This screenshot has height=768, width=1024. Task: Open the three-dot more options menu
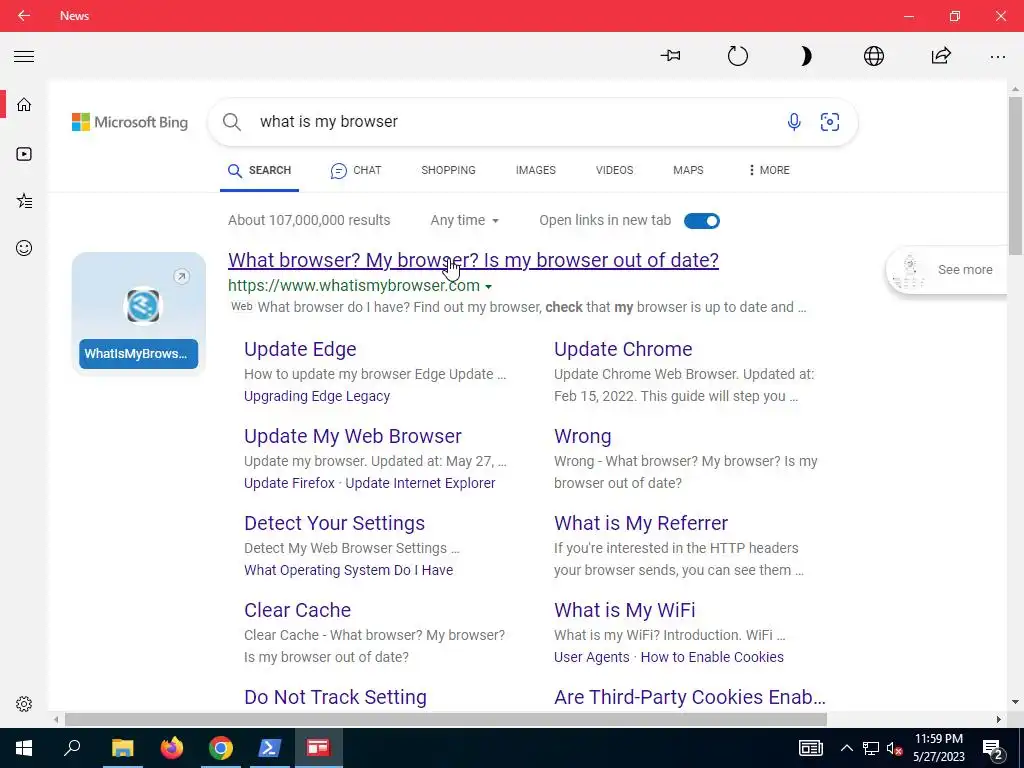[997, 57]
